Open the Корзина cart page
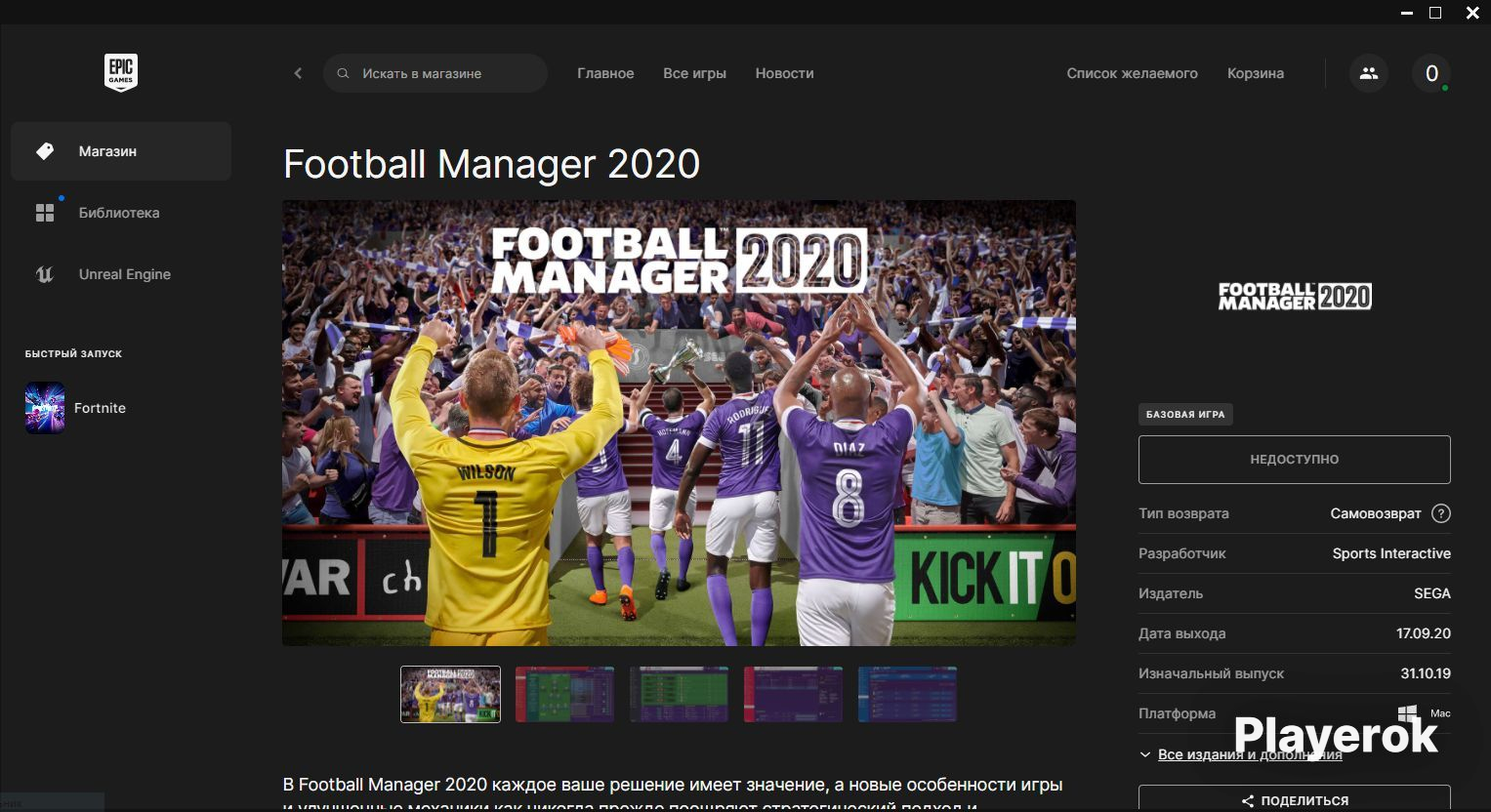Screen dimensions: 1491x812 (1256, 73)
